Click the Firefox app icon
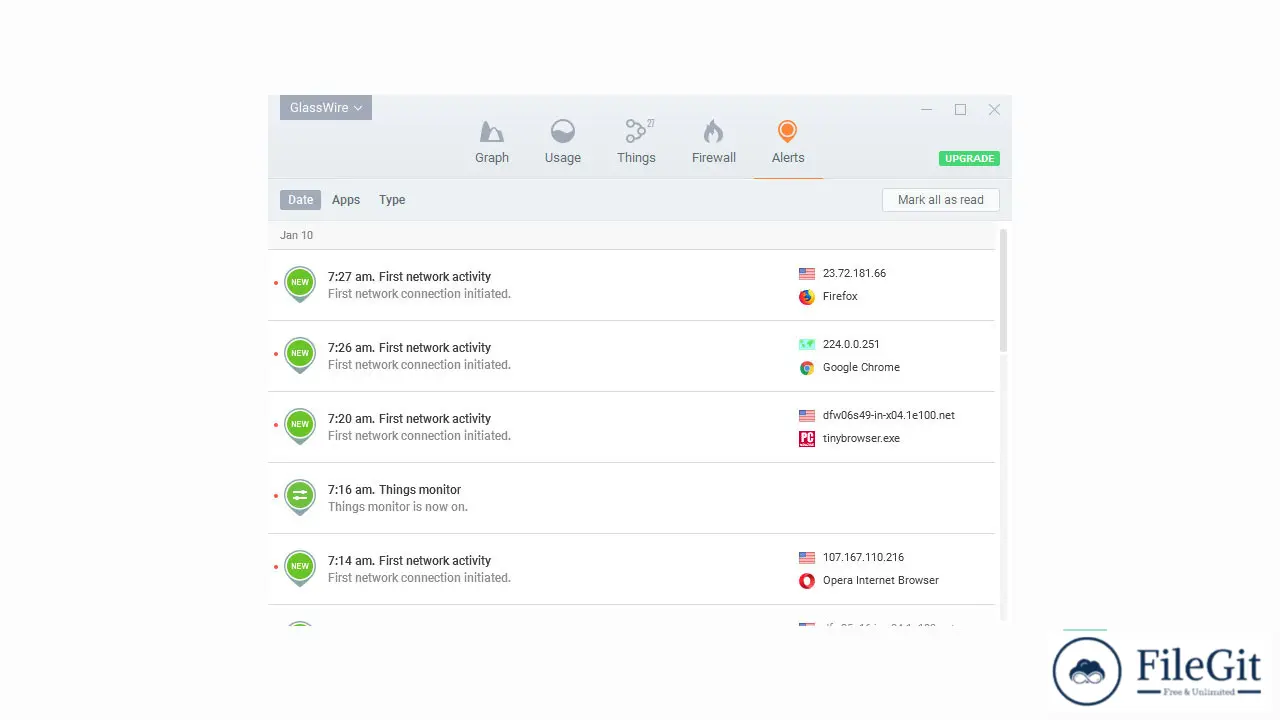This screenshot has height=720, width=1280. (x=807, y=297)
